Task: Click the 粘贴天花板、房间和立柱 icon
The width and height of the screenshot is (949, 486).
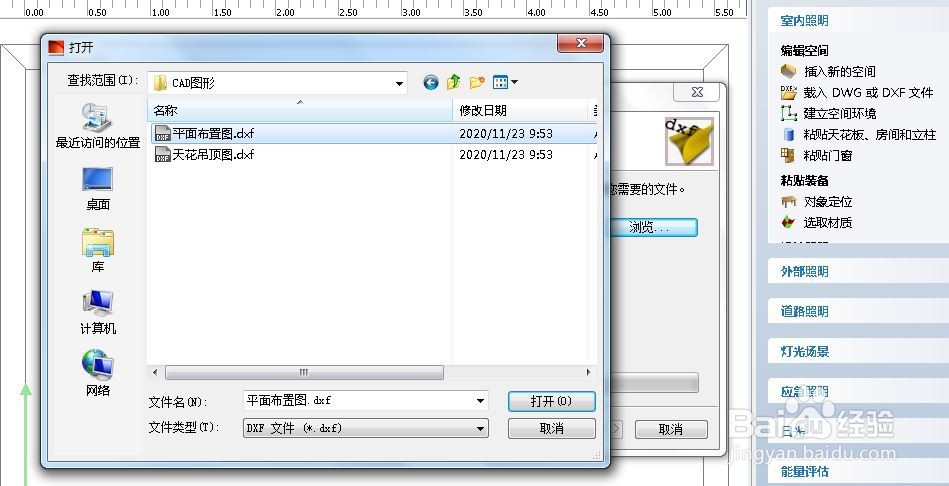Action: [788, 134]
